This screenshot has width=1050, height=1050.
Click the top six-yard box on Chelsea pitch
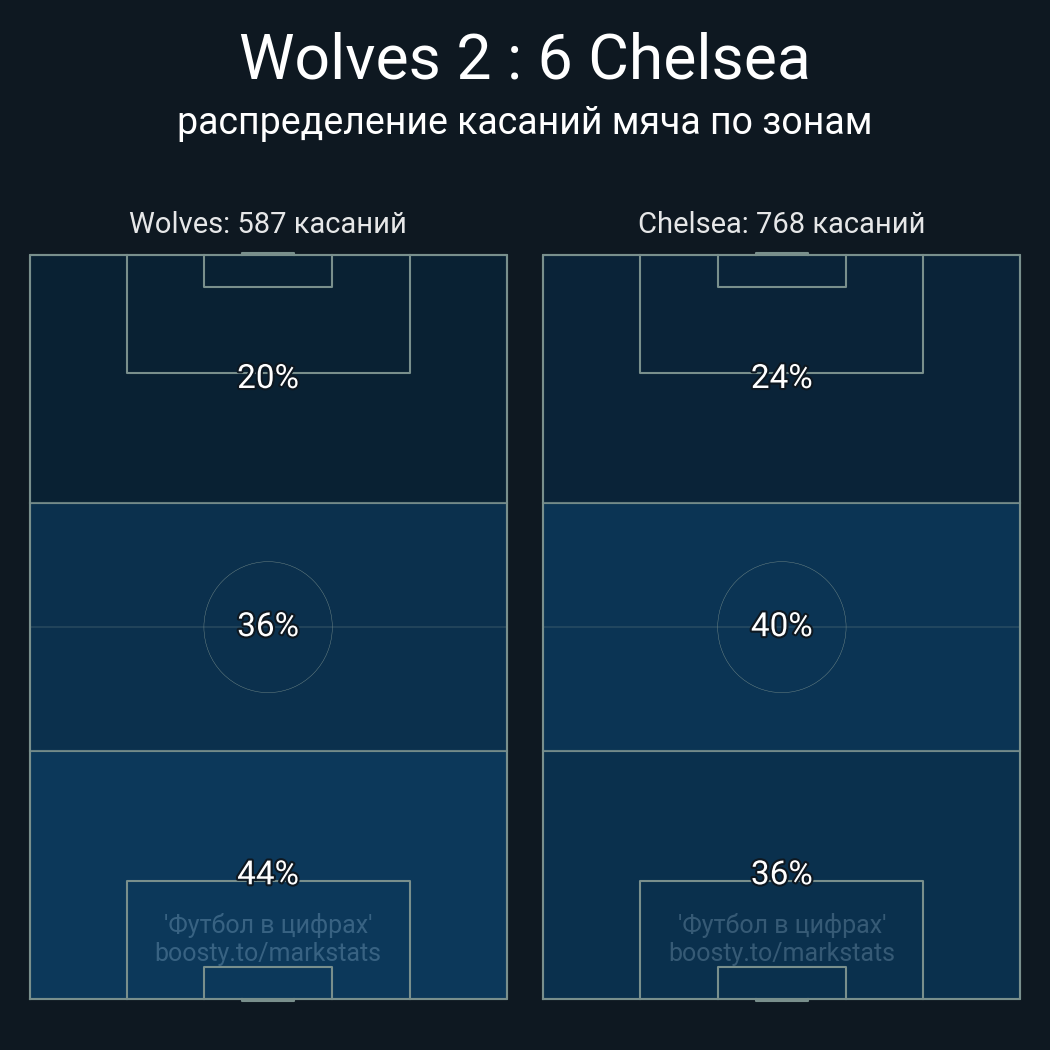(x=781, y=271)
